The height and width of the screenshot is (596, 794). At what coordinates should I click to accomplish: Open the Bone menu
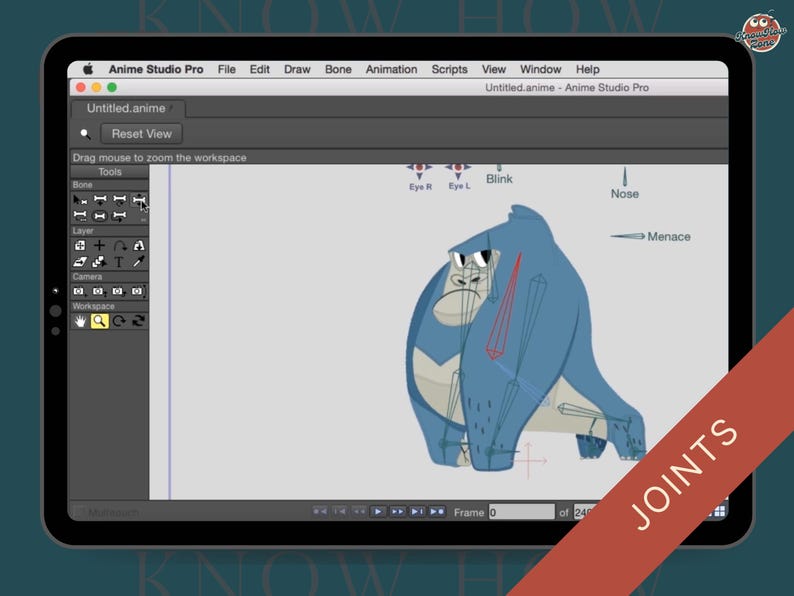point(338,69)
